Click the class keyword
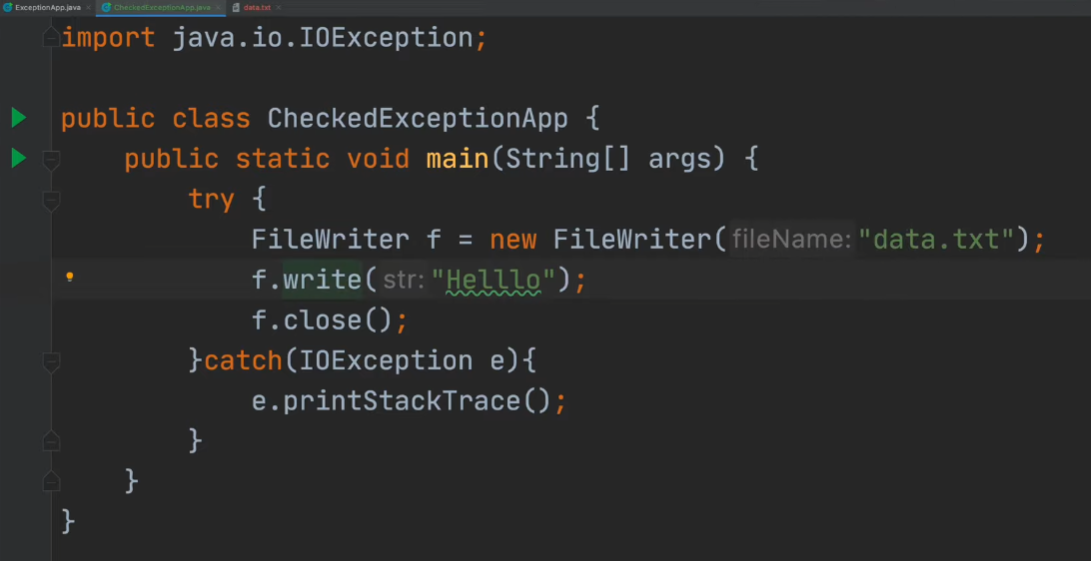This screenshot has height=561, width=1091. 212,118
